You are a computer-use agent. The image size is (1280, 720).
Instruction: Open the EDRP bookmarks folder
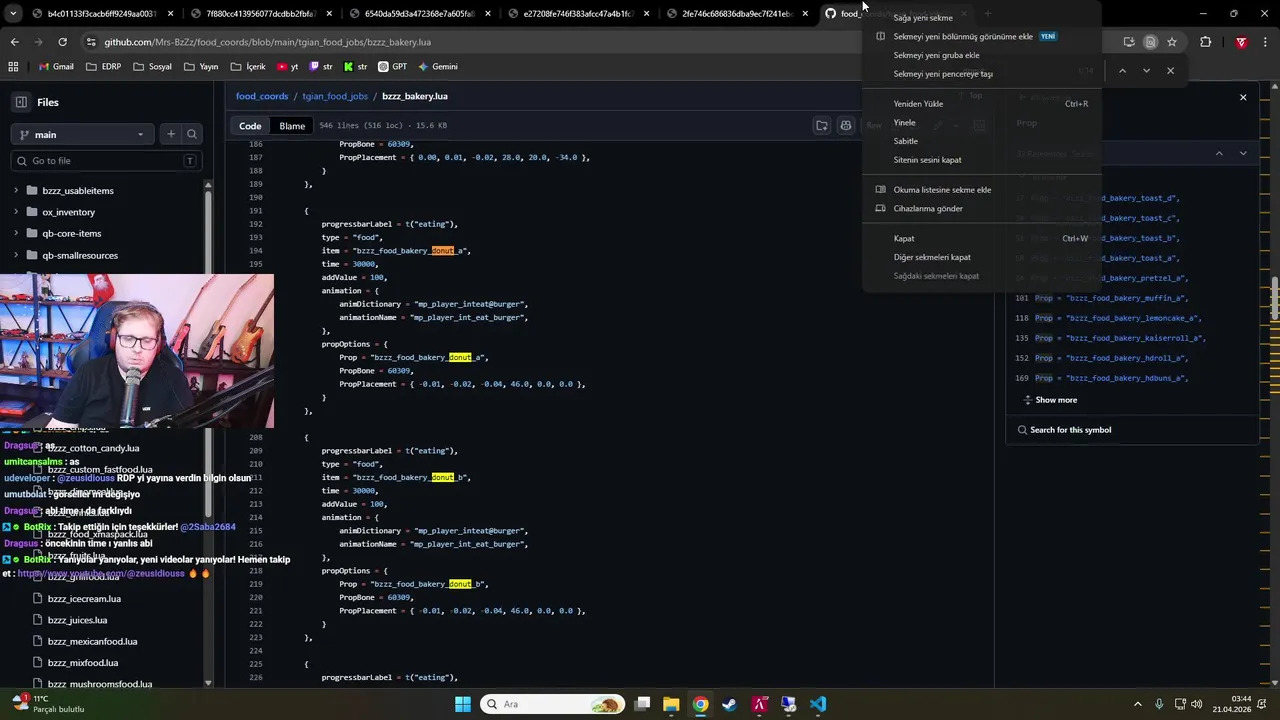(104, 66)
